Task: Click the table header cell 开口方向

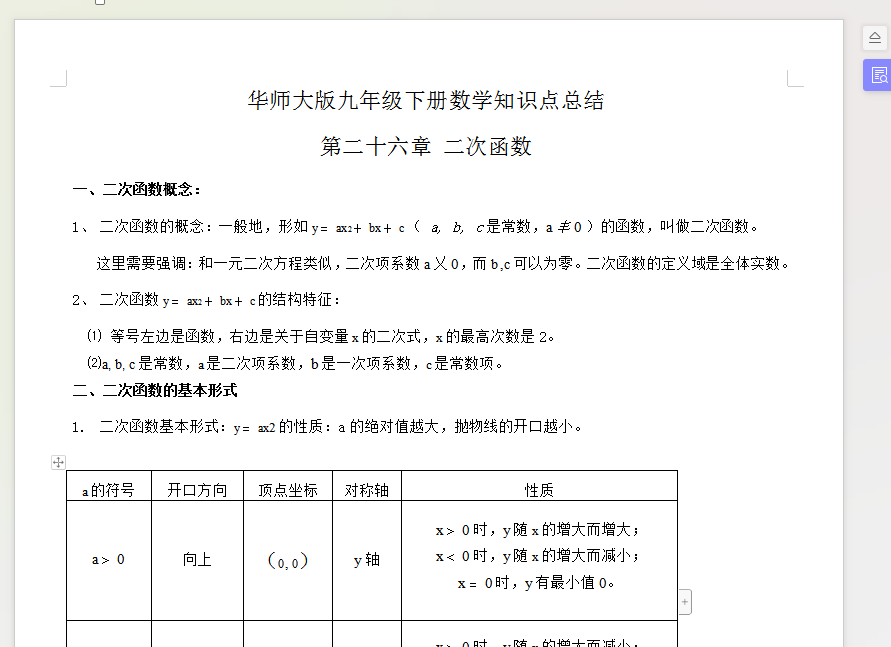Action: click(x=197, y=490)
